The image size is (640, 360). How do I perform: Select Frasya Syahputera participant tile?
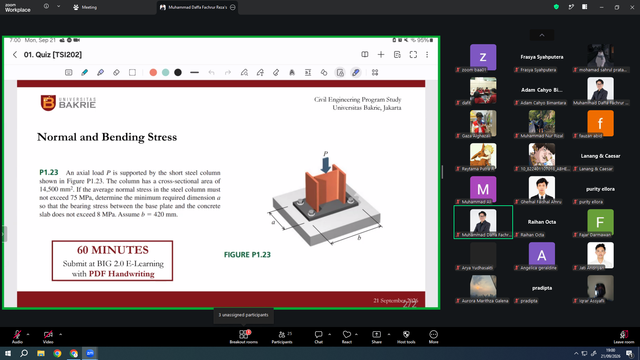tap(542, 58)
